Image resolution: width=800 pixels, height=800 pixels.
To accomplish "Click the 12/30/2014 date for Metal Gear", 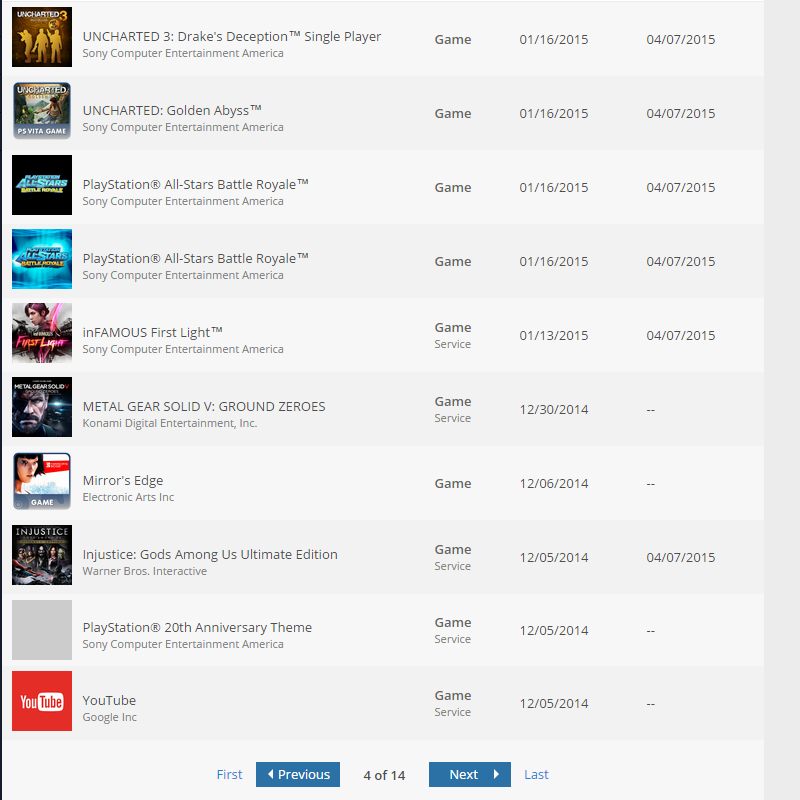I will coord(554,410).
